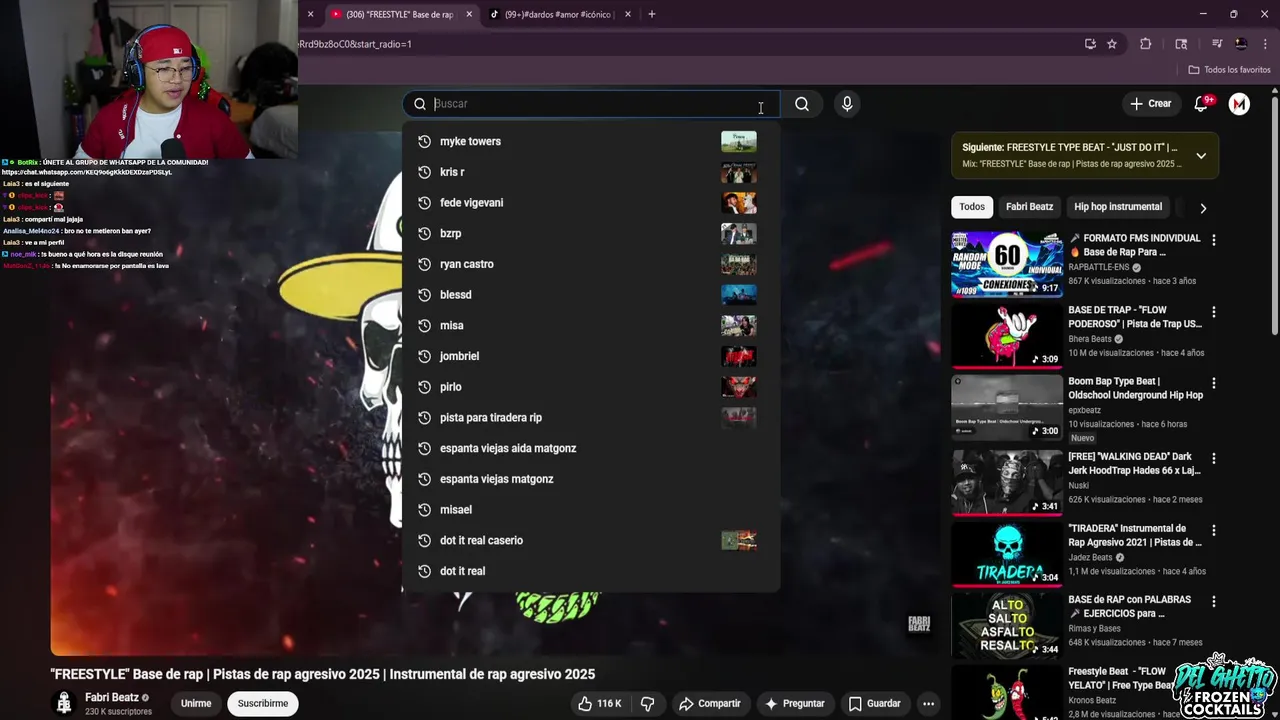Show more filter chips arrow
The image size is (1280, 720).
1203,208
